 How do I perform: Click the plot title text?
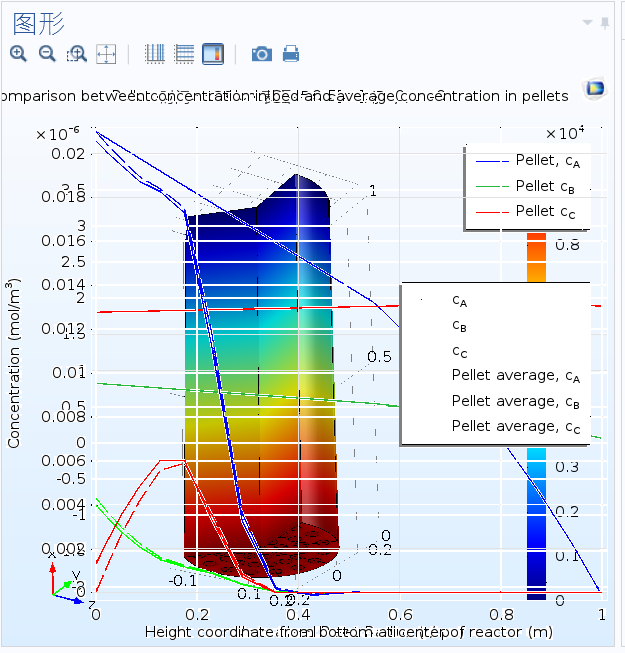(285, 96)
